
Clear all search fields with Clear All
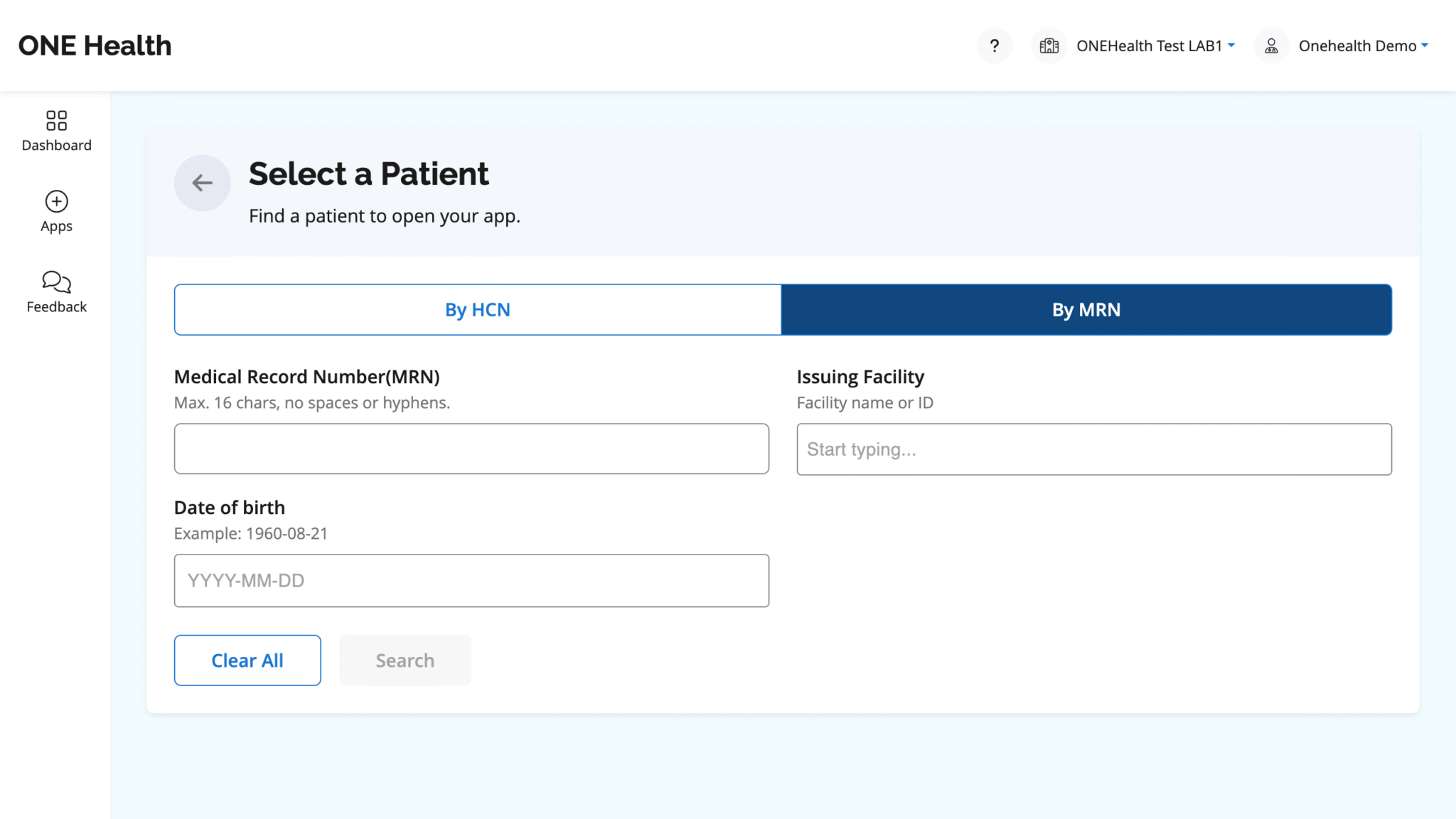247,660
